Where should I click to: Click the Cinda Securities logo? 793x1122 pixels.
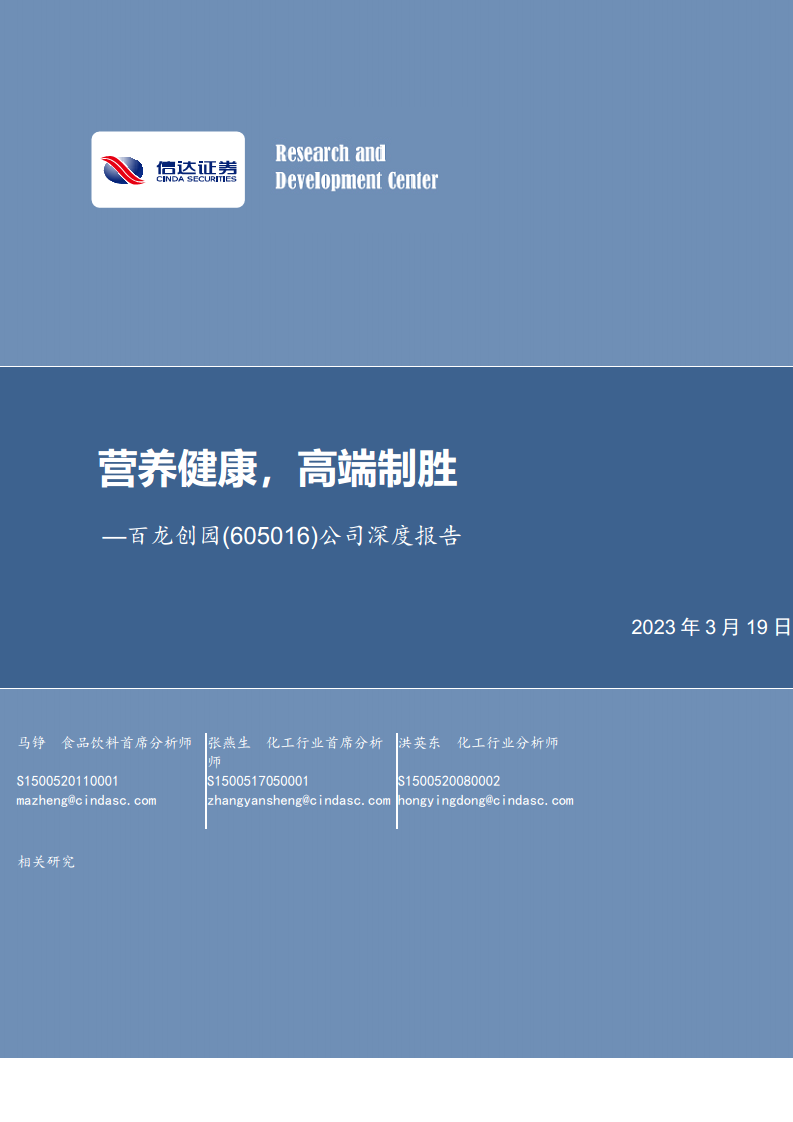coord(168,170)
